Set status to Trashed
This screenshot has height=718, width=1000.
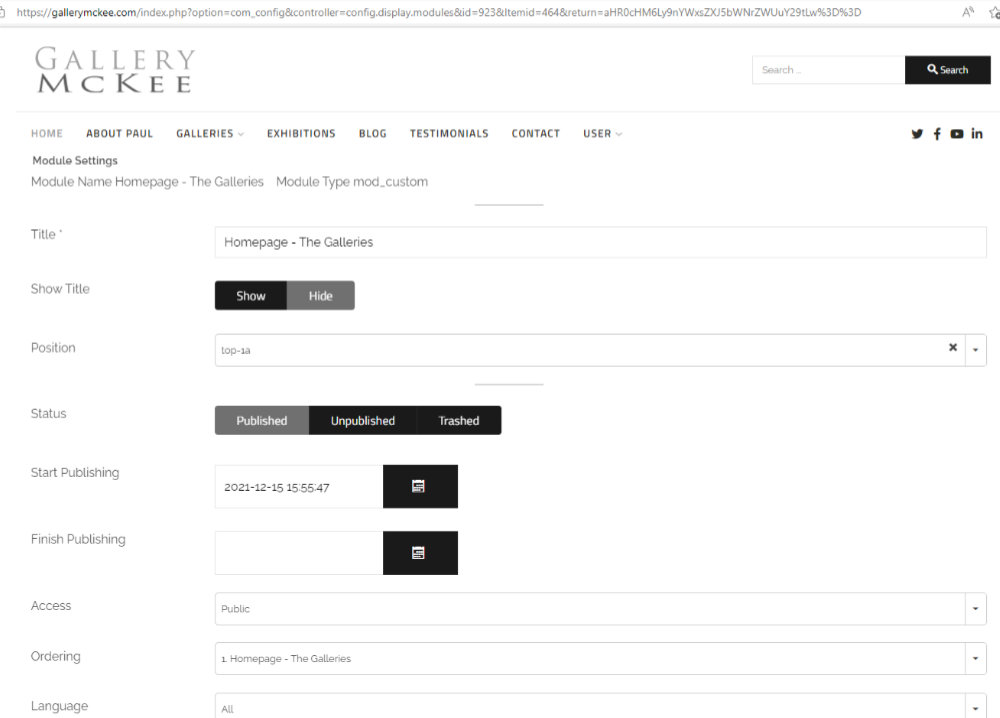[x=458, y=421]
